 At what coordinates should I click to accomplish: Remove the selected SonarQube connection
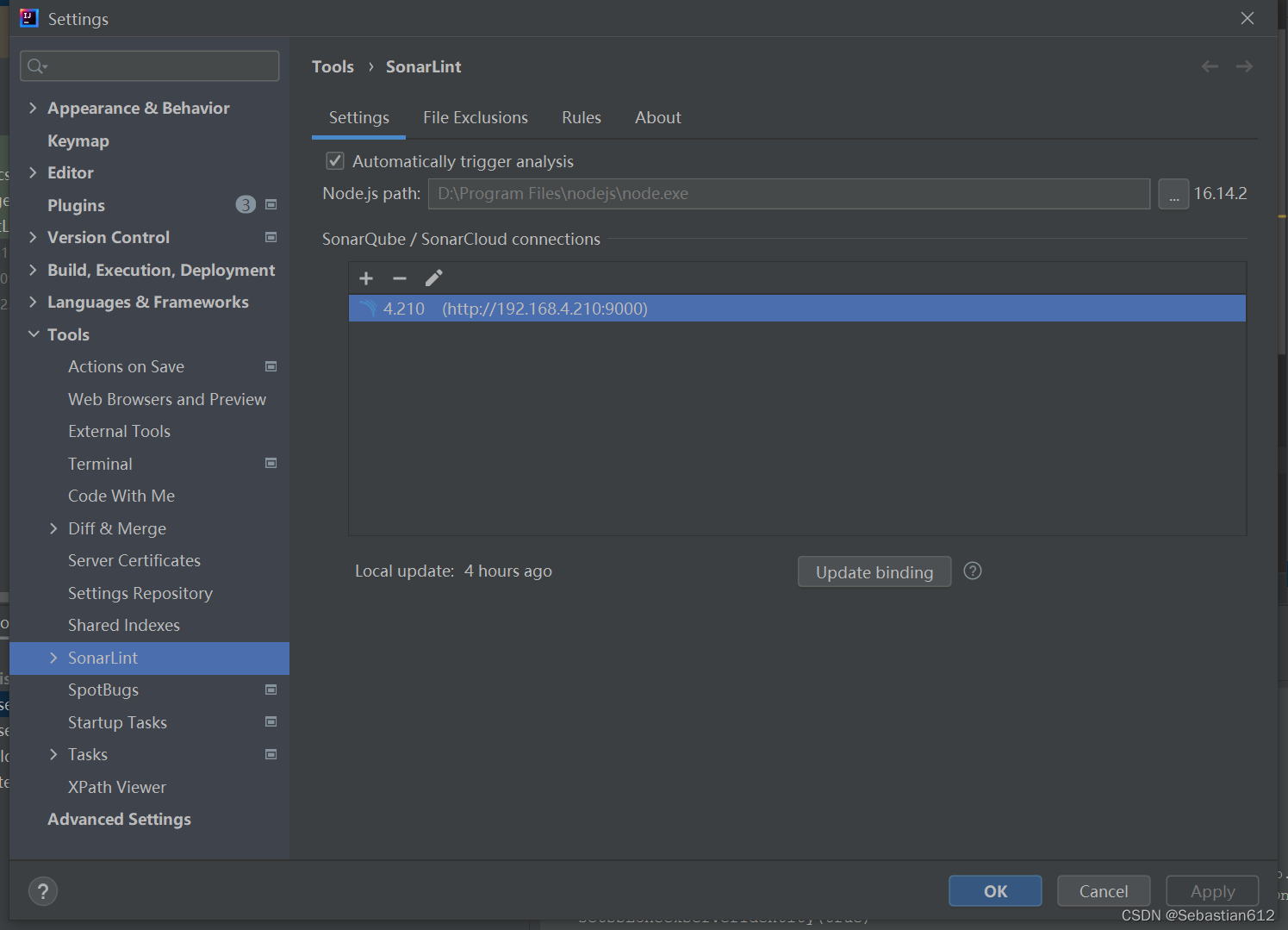click(400, 278)
